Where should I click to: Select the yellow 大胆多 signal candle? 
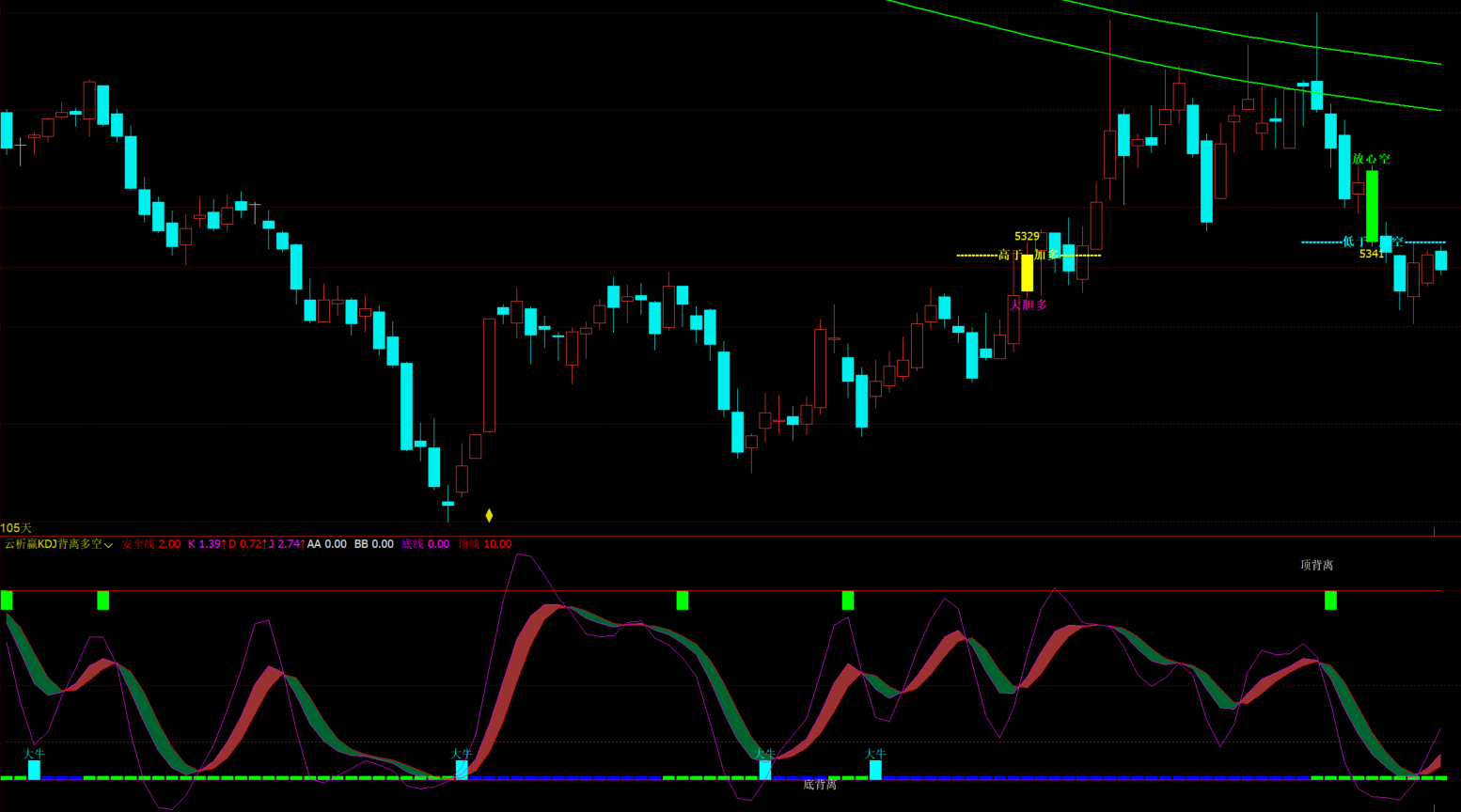coord(1027,273)
